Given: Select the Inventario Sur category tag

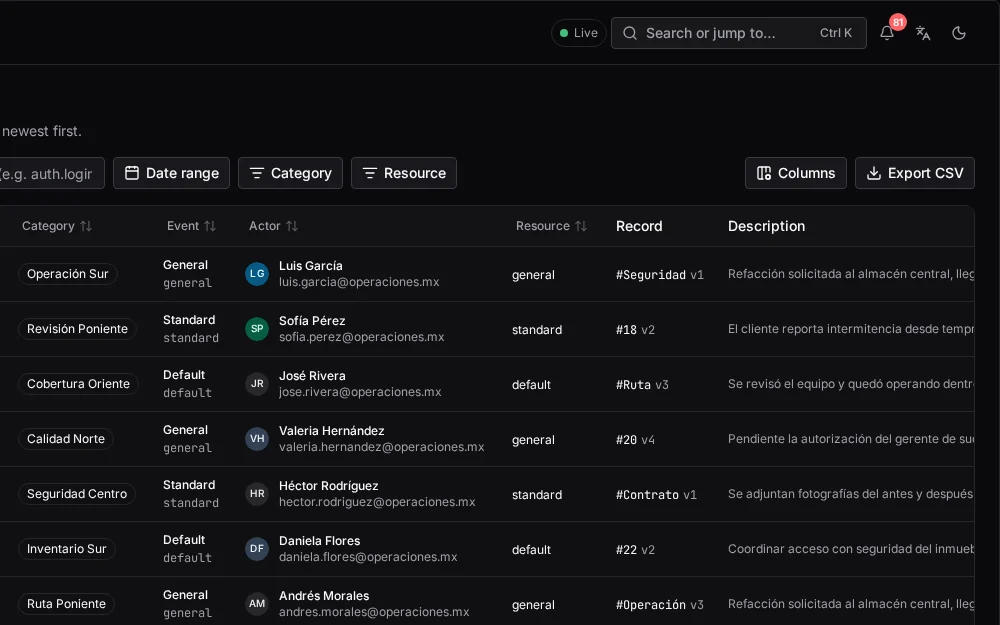Looking at the screenshot, I should [x=66, y=549].
